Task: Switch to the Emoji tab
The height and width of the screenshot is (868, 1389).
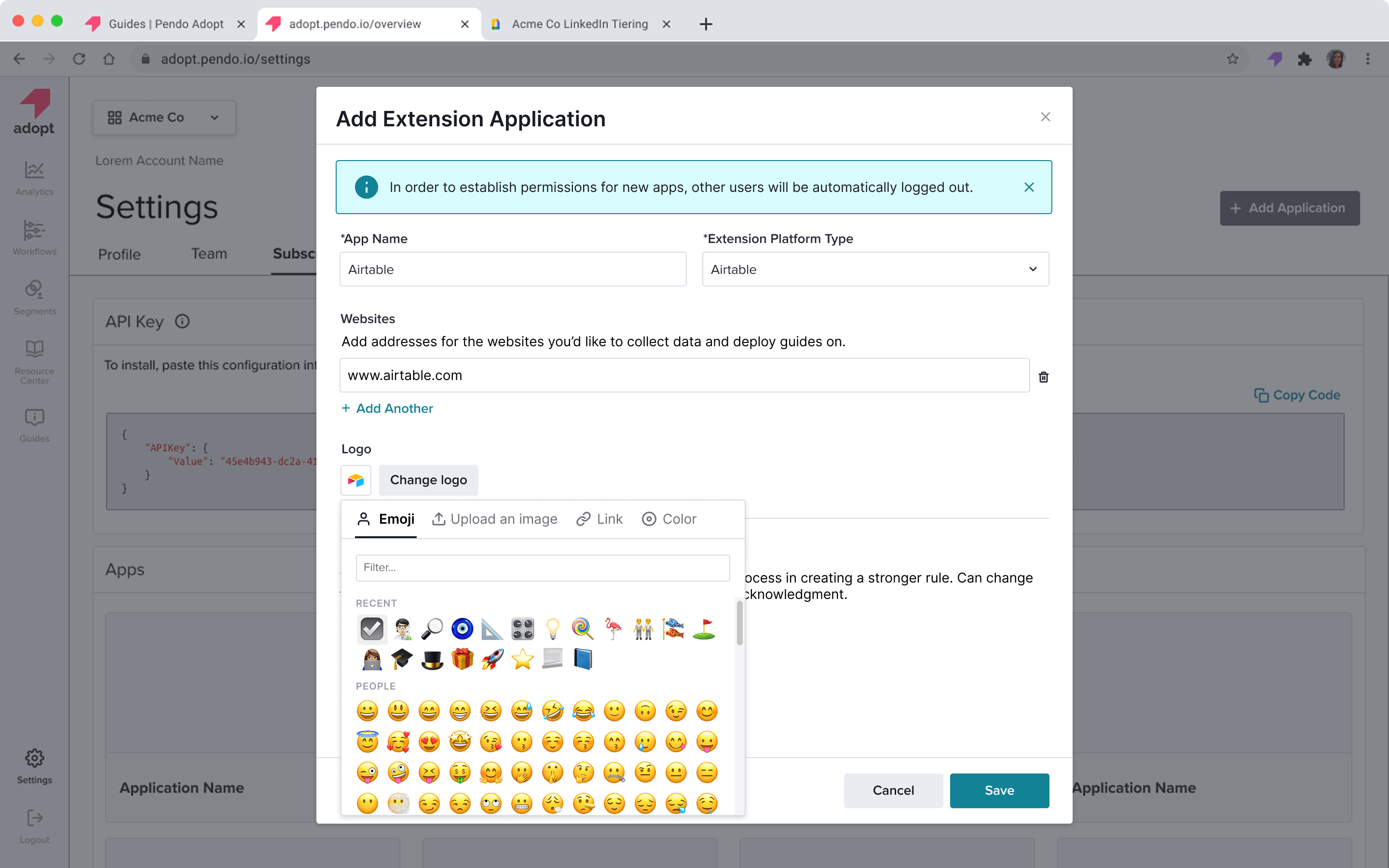Action: [x=386, y=519]
